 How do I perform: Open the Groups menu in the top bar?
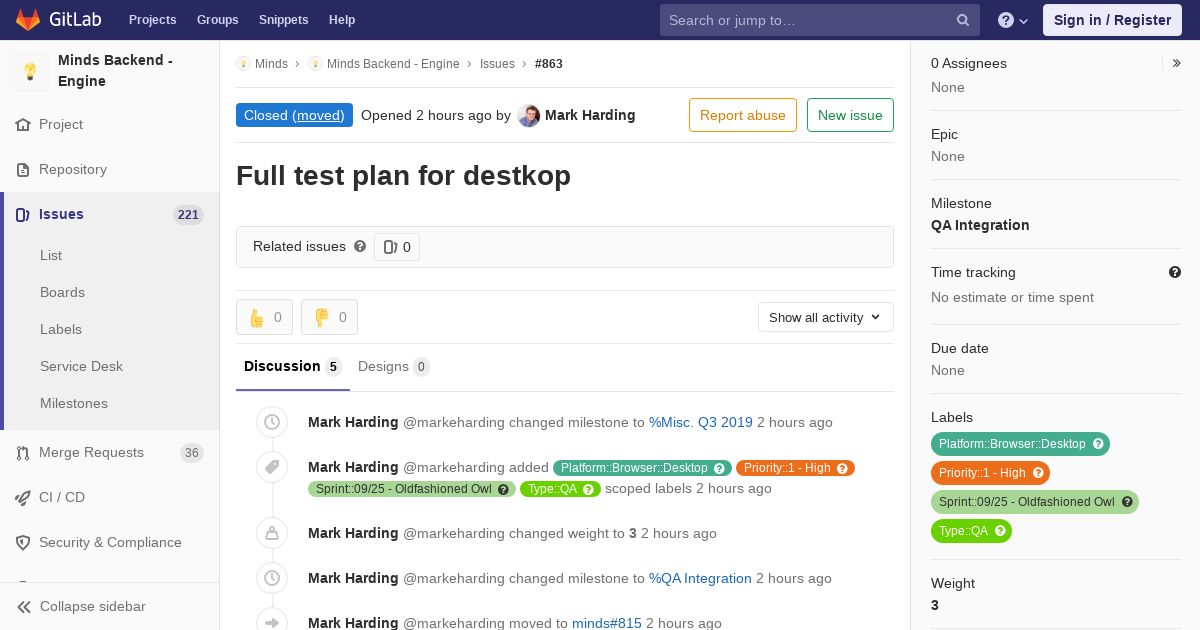pyautogui.click(x=218, y=20)
